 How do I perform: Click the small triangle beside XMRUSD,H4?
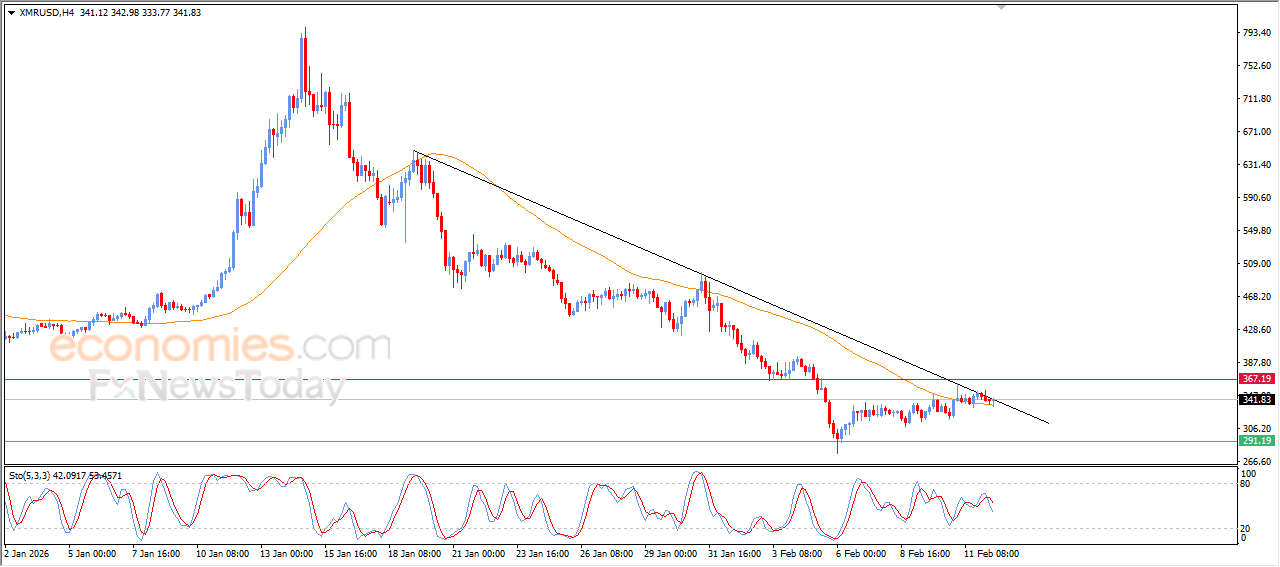click(x=11, y=12)
